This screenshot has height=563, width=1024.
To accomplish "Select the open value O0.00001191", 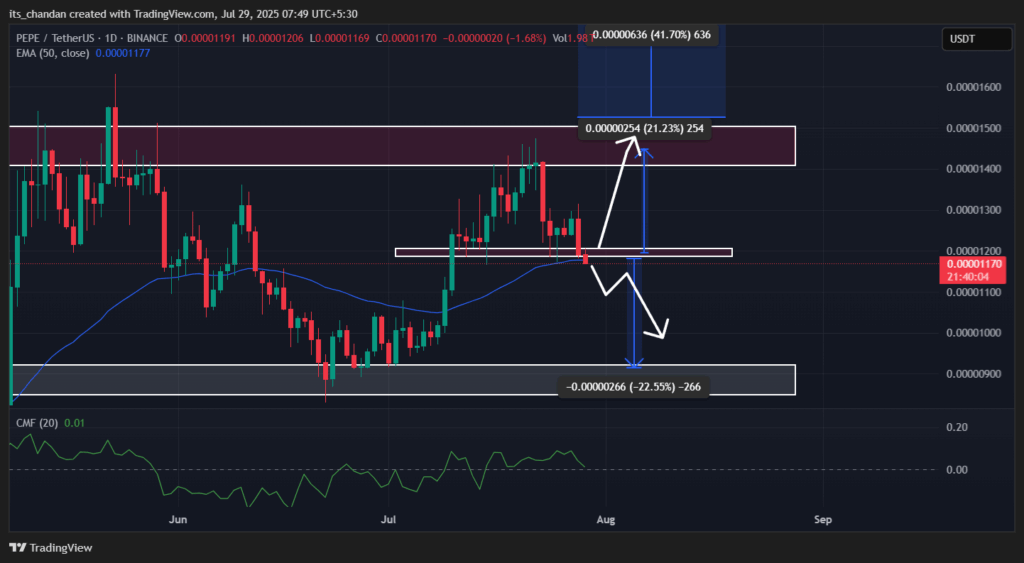I will 205,39.
